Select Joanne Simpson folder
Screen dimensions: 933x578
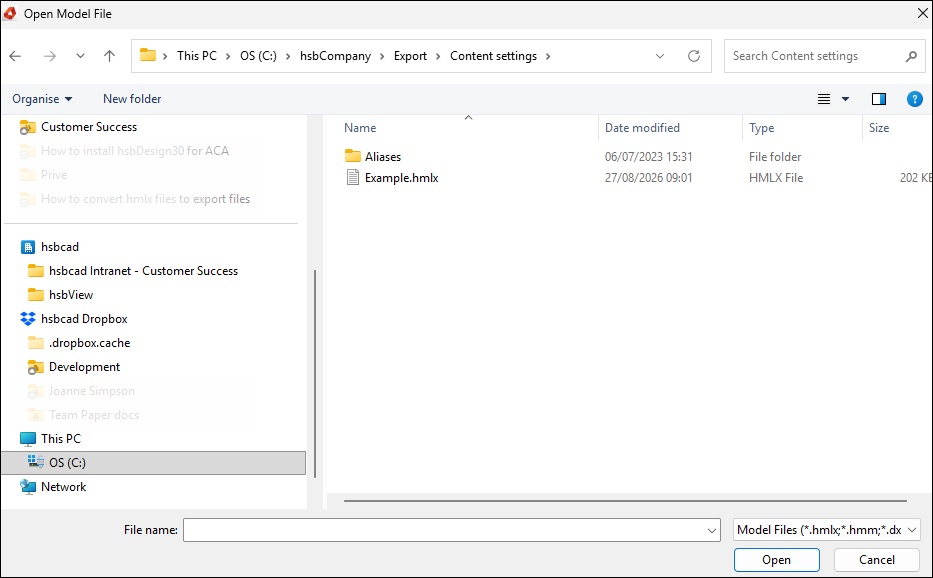click(92, 391)
